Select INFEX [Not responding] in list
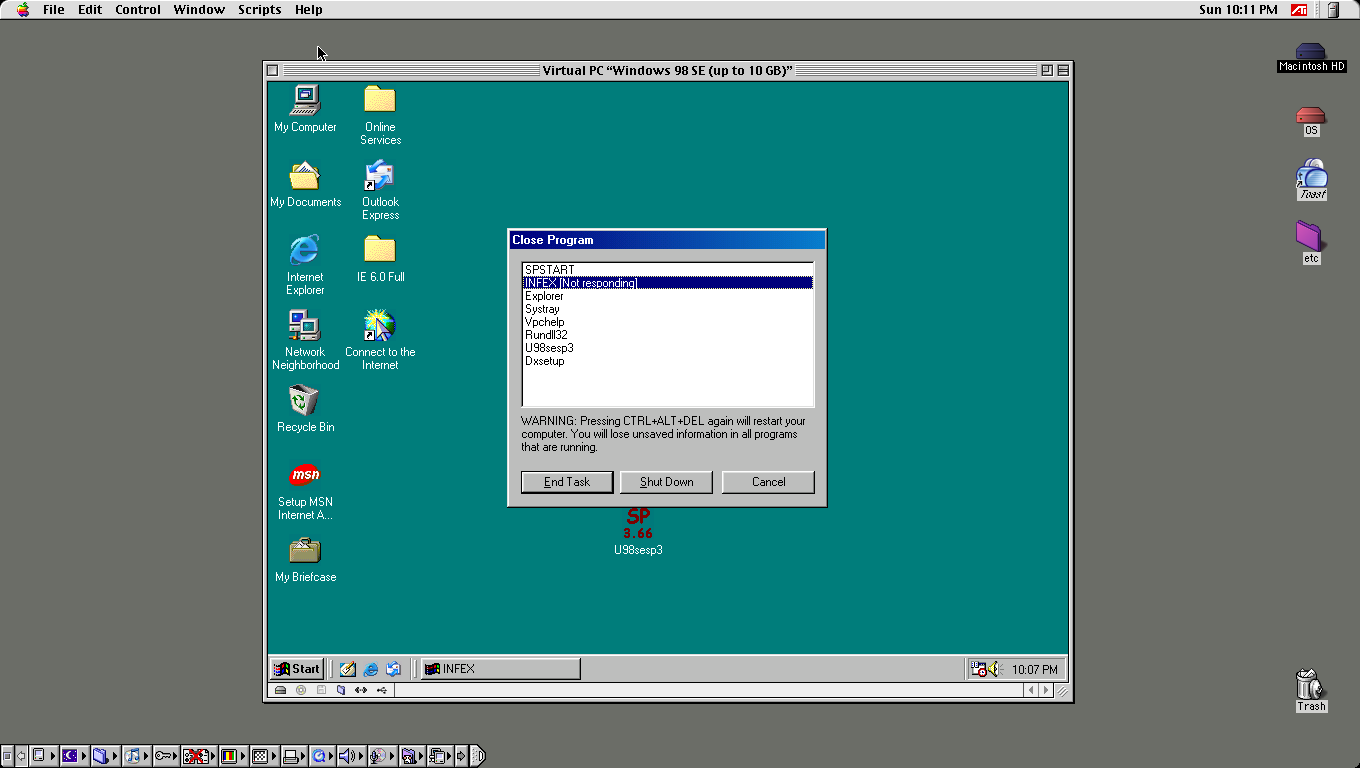Viewport: 1360px width, 768px height. [x=668, y=283]
